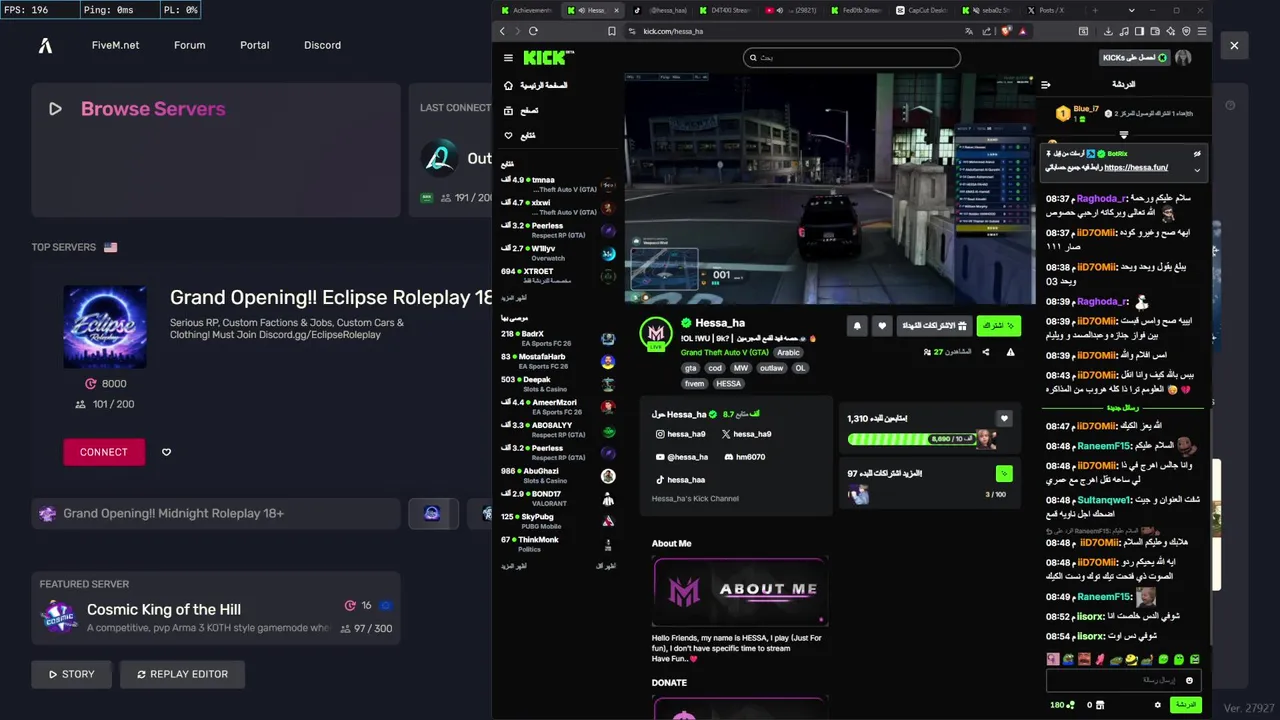Open Kick user avatar menu
Screen dimensions: 1280x720
tap(1183, 58)
